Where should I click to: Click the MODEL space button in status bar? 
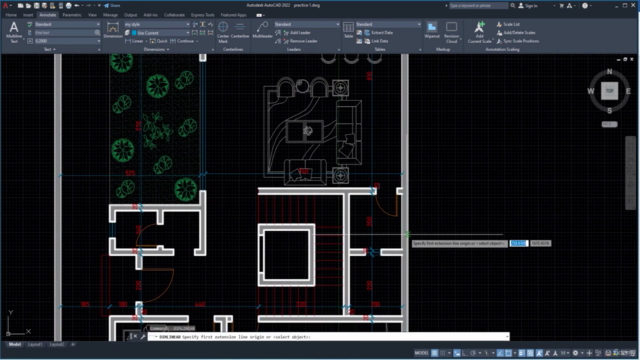(421, 353)
